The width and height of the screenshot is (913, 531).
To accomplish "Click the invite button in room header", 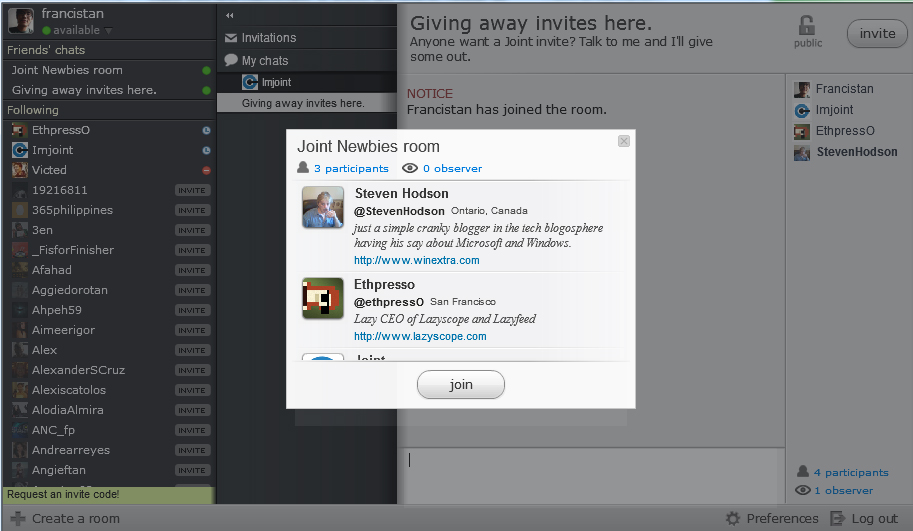I will point(877,34).
